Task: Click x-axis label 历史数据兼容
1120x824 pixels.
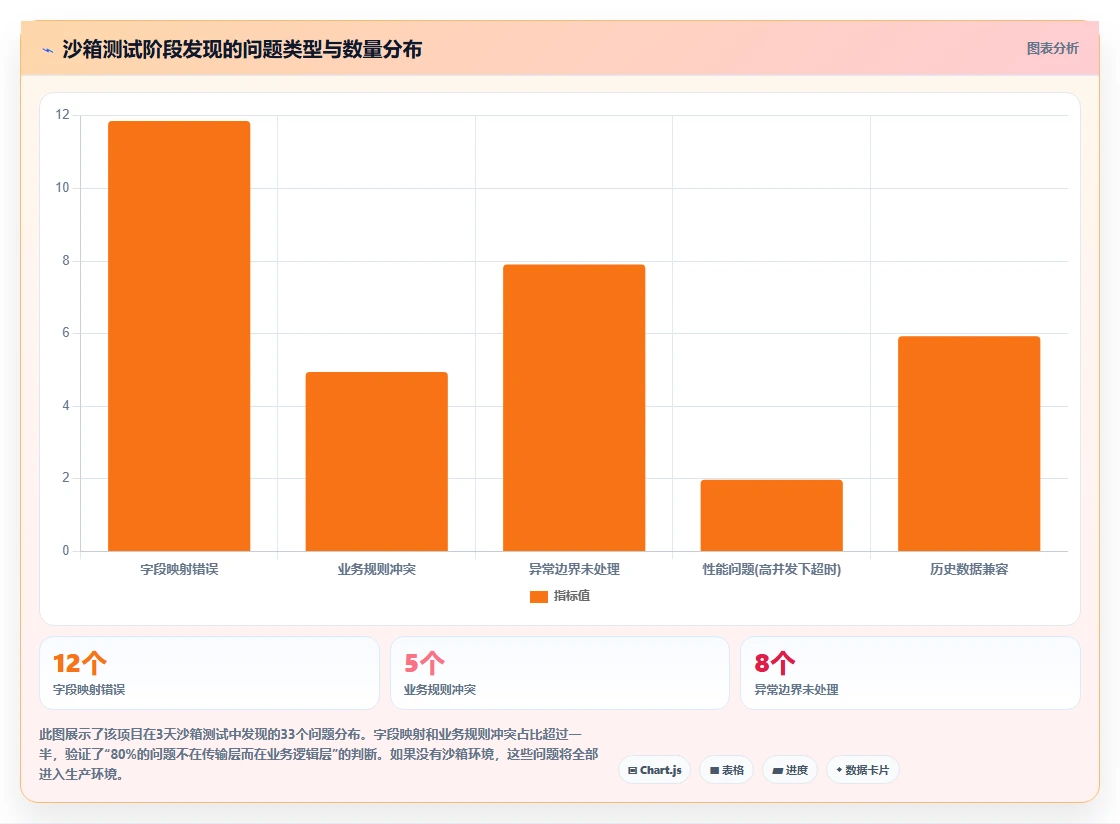Action: (969, 569)
